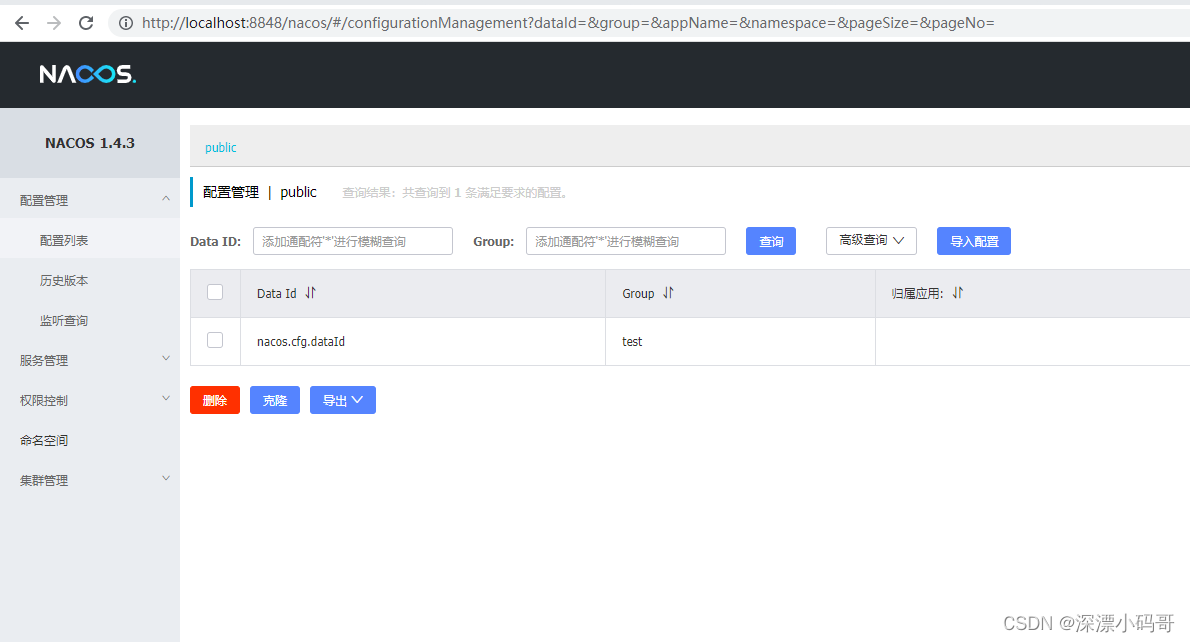Click the blue 查询 search button
The height and width of the screenshot is (642, 1190).
(x=770, y=240)
